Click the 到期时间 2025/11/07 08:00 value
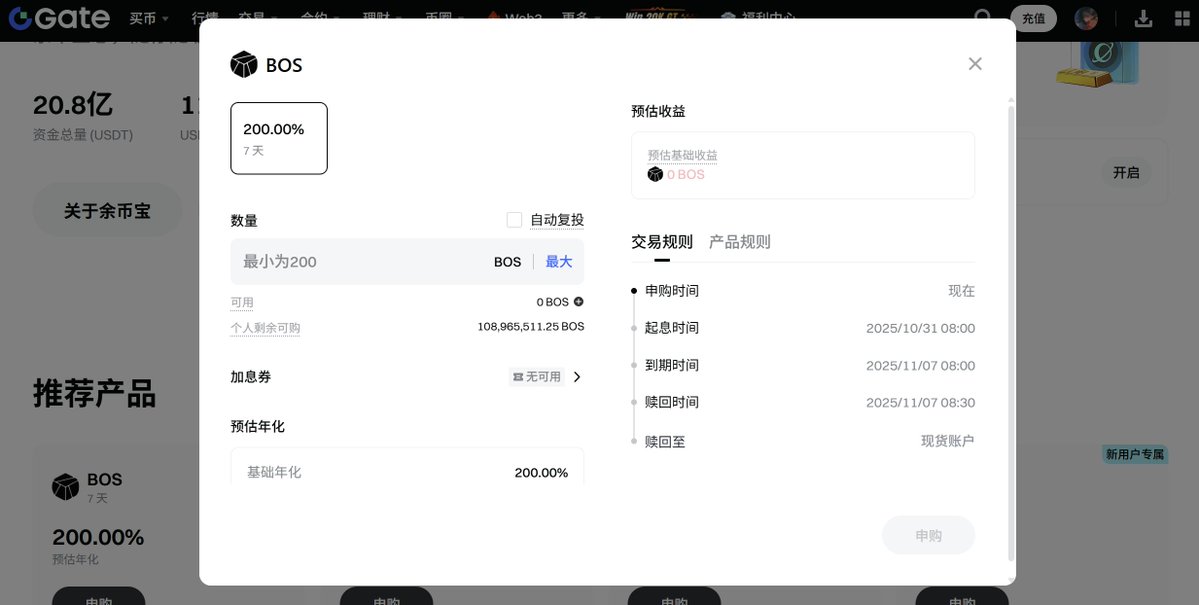The height and width of the screenshot is (605, 1199). click(x=920, y=366)
